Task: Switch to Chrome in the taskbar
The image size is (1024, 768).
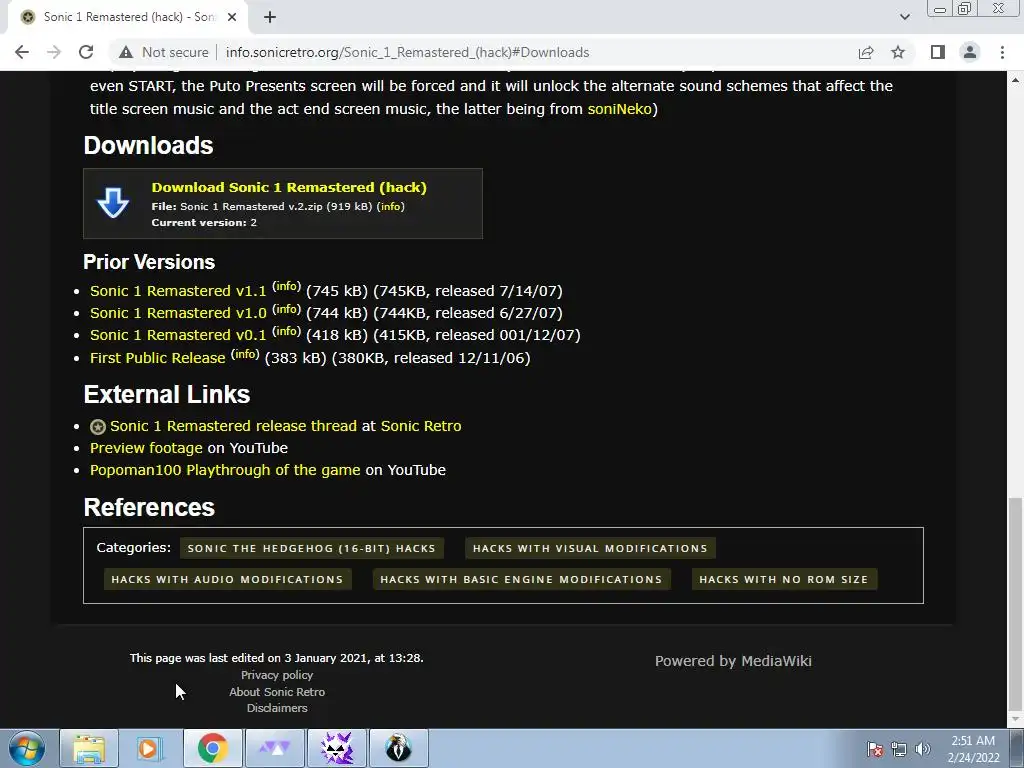Action: (x=212, y=748)
